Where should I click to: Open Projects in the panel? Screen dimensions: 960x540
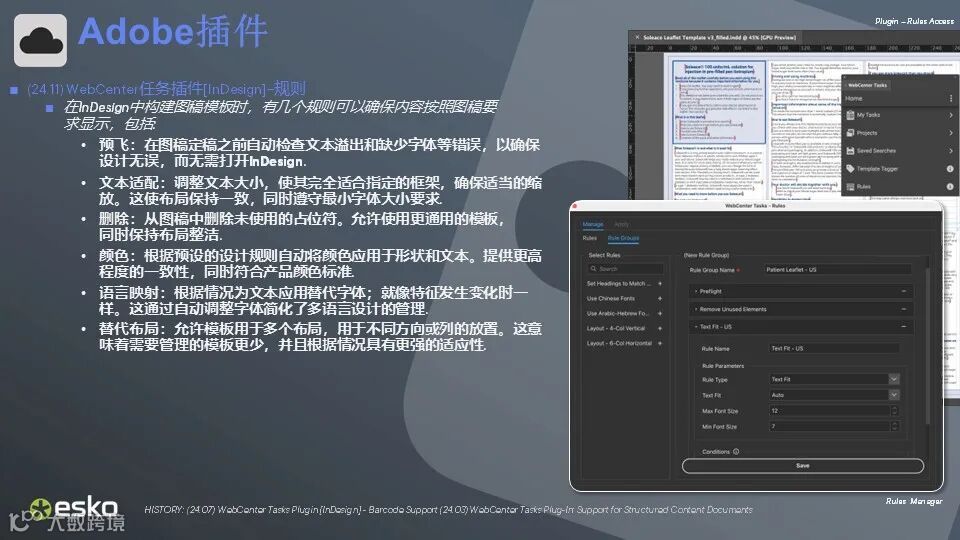[899, 133]
